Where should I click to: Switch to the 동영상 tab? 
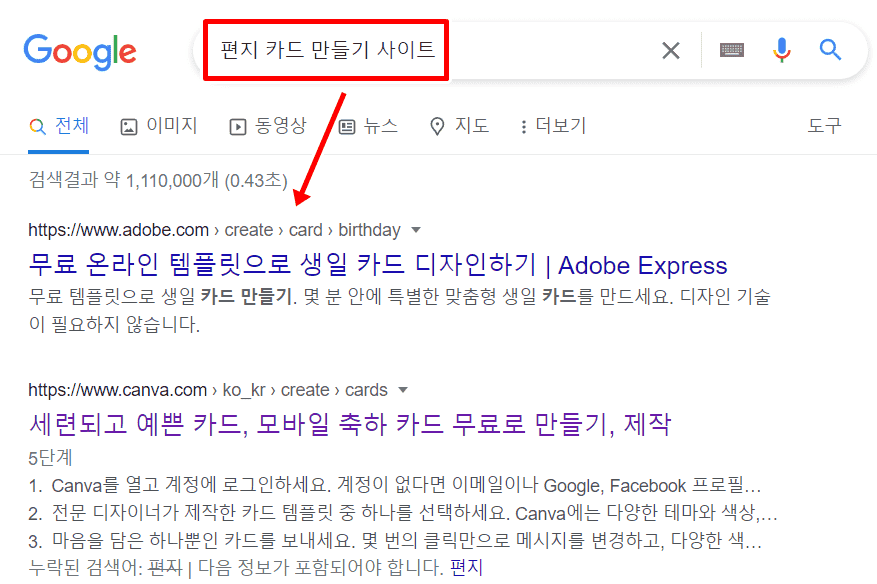(x=268, y=126)
